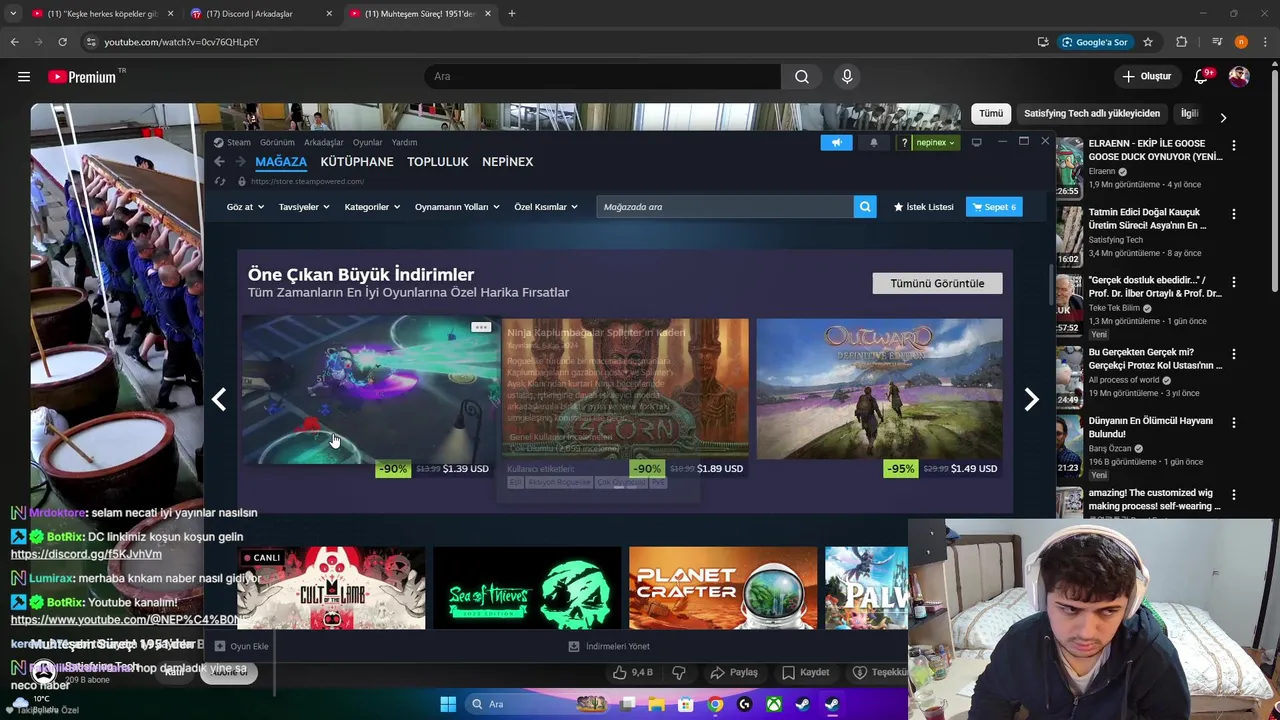Open the Steam menu in Steam menu bar
1280x720 pixels.
(239, 142)
